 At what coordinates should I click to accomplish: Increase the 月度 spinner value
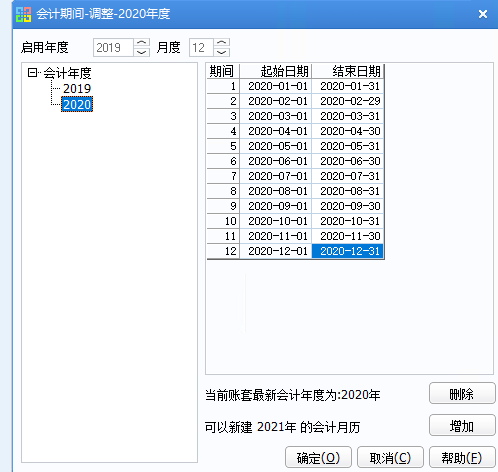pos(222,43)
